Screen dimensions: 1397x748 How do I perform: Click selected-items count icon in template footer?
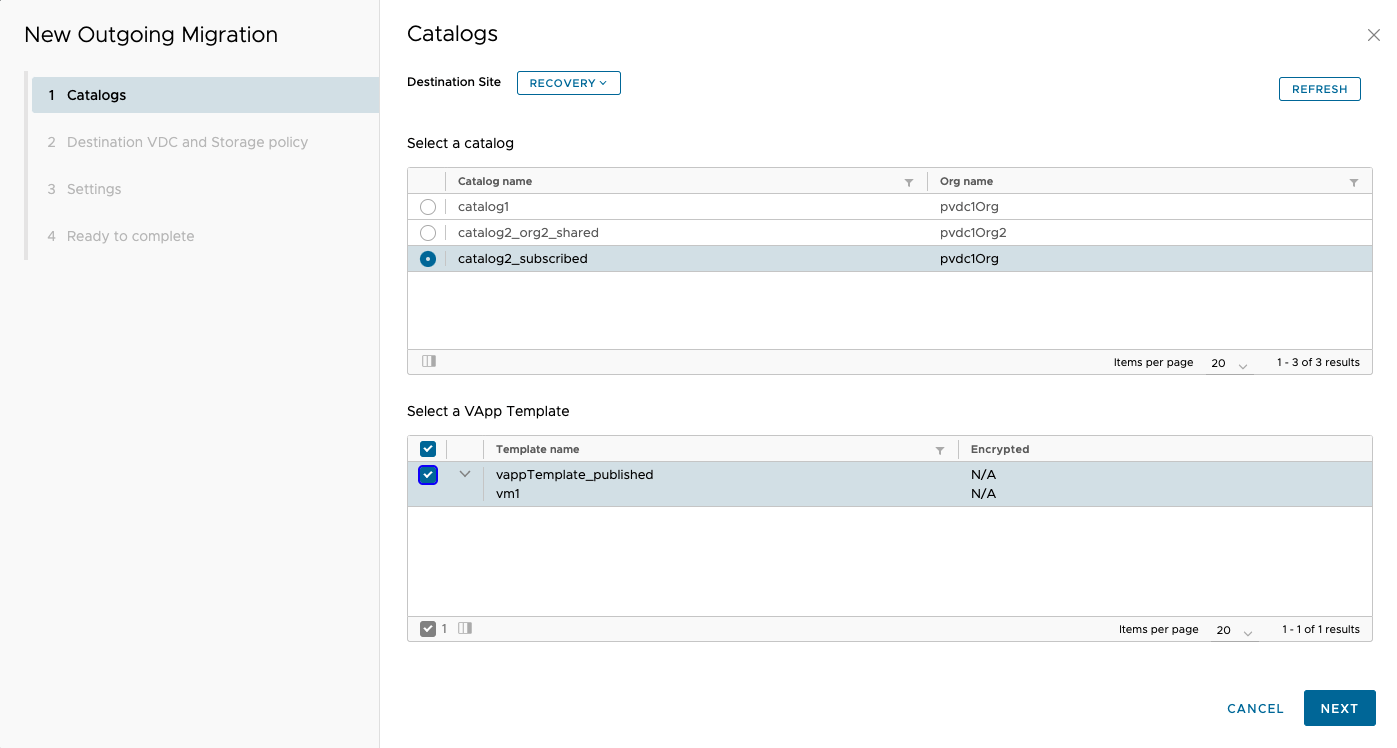click(428, 629)
